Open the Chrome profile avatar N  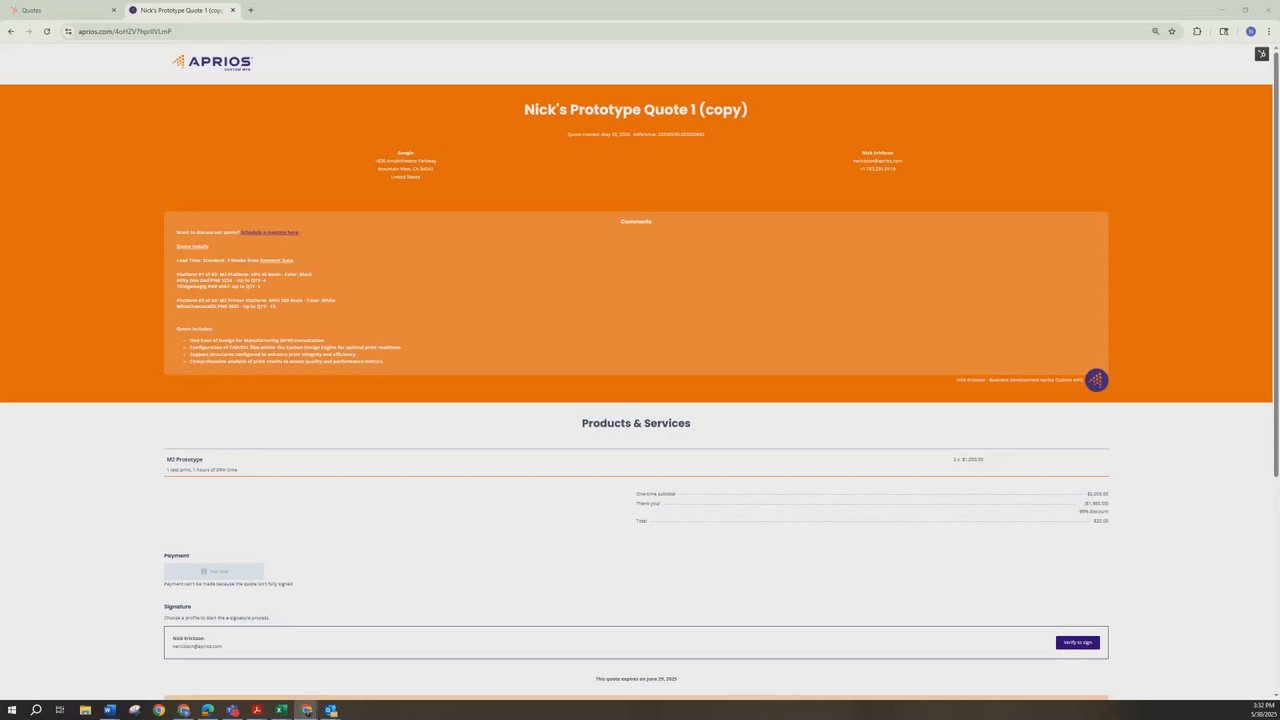[x=1250, y=31]
